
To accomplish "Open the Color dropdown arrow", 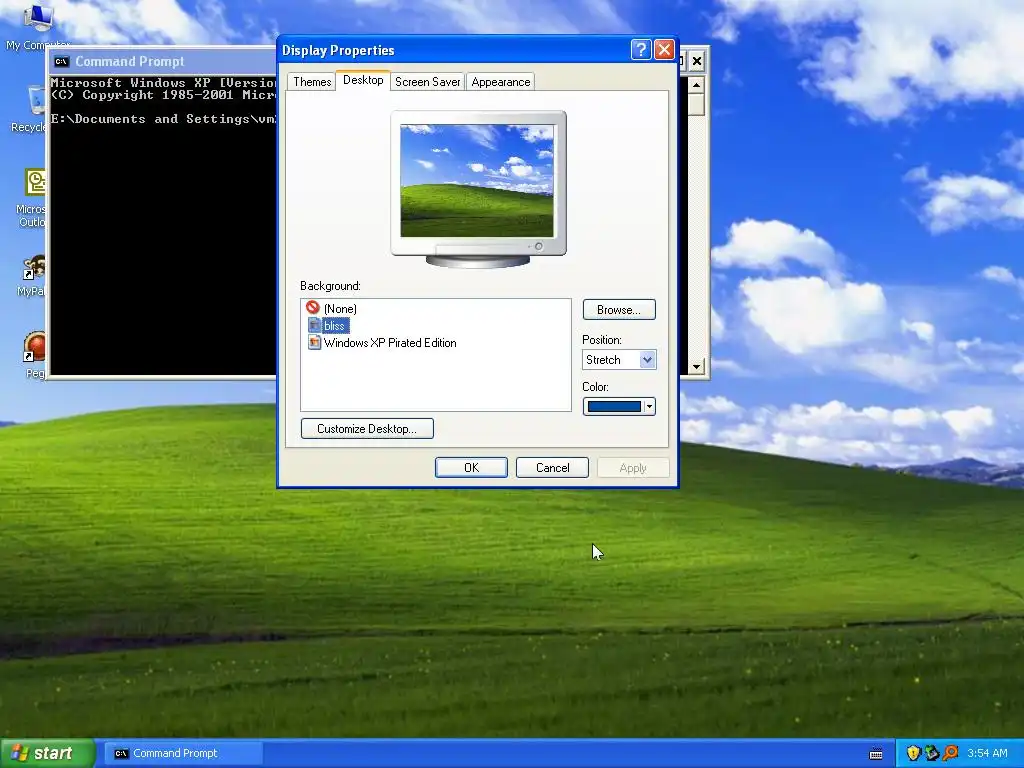I will point(649,406).
